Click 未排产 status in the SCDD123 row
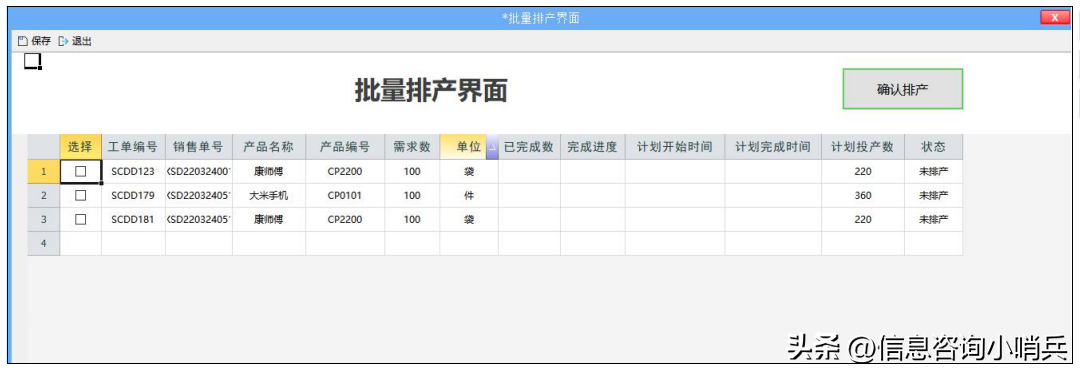Screen dimensions: 1080x374 [x=933, y=172]
